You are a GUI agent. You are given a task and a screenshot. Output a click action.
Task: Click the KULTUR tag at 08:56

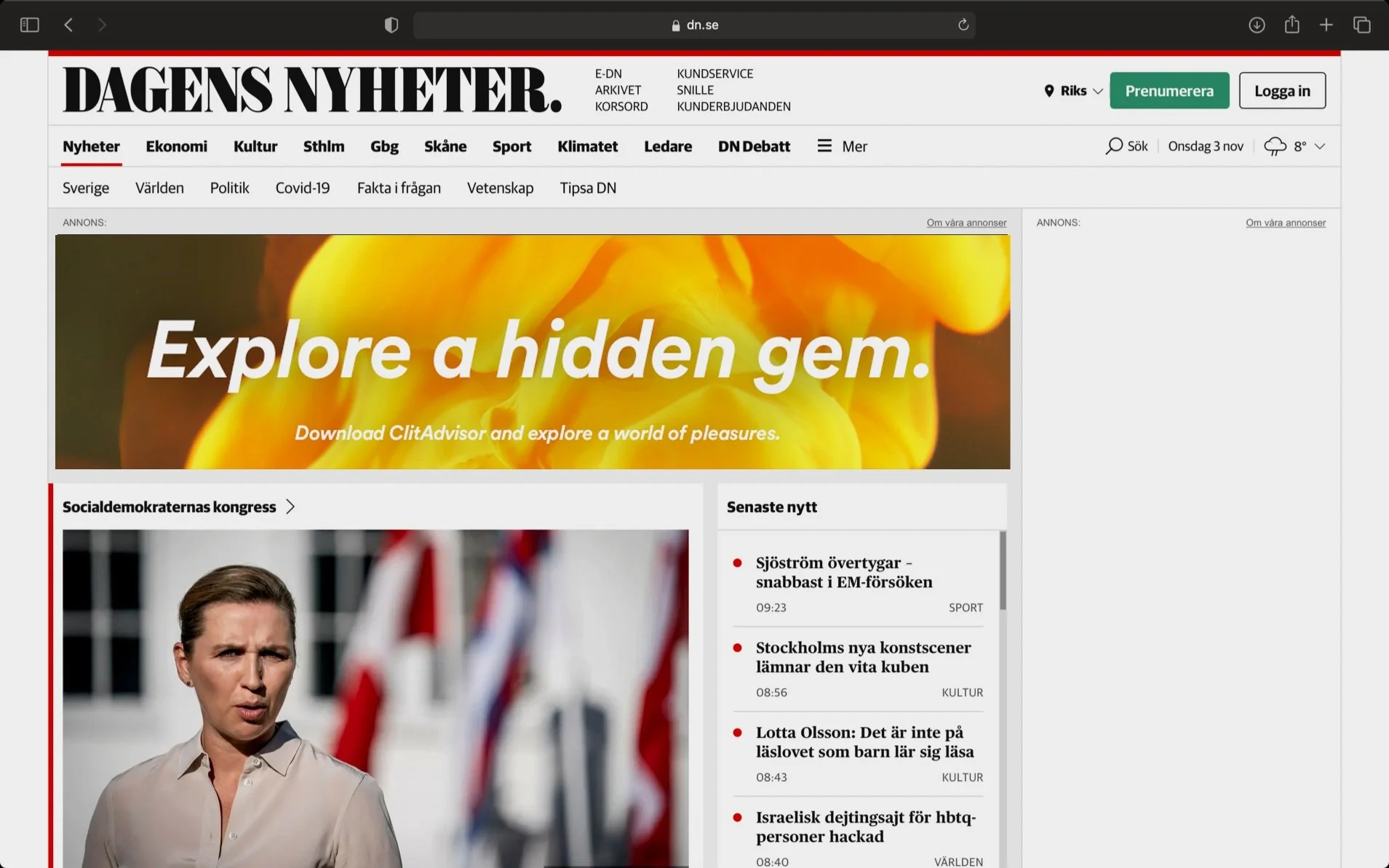point(962,693)
